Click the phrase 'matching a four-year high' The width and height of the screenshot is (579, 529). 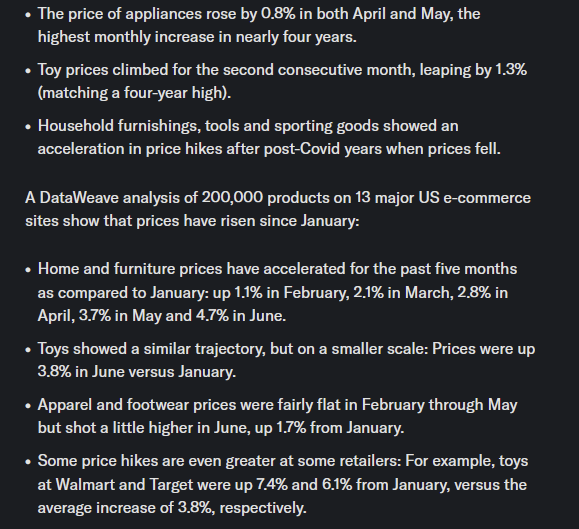(134, 93)
